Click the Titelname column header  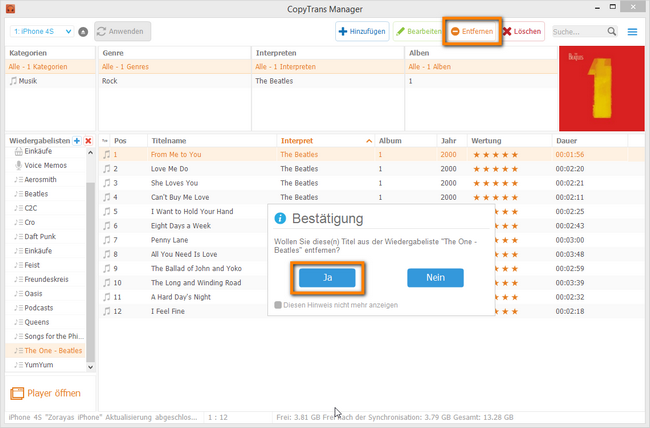tap(170, 141)
